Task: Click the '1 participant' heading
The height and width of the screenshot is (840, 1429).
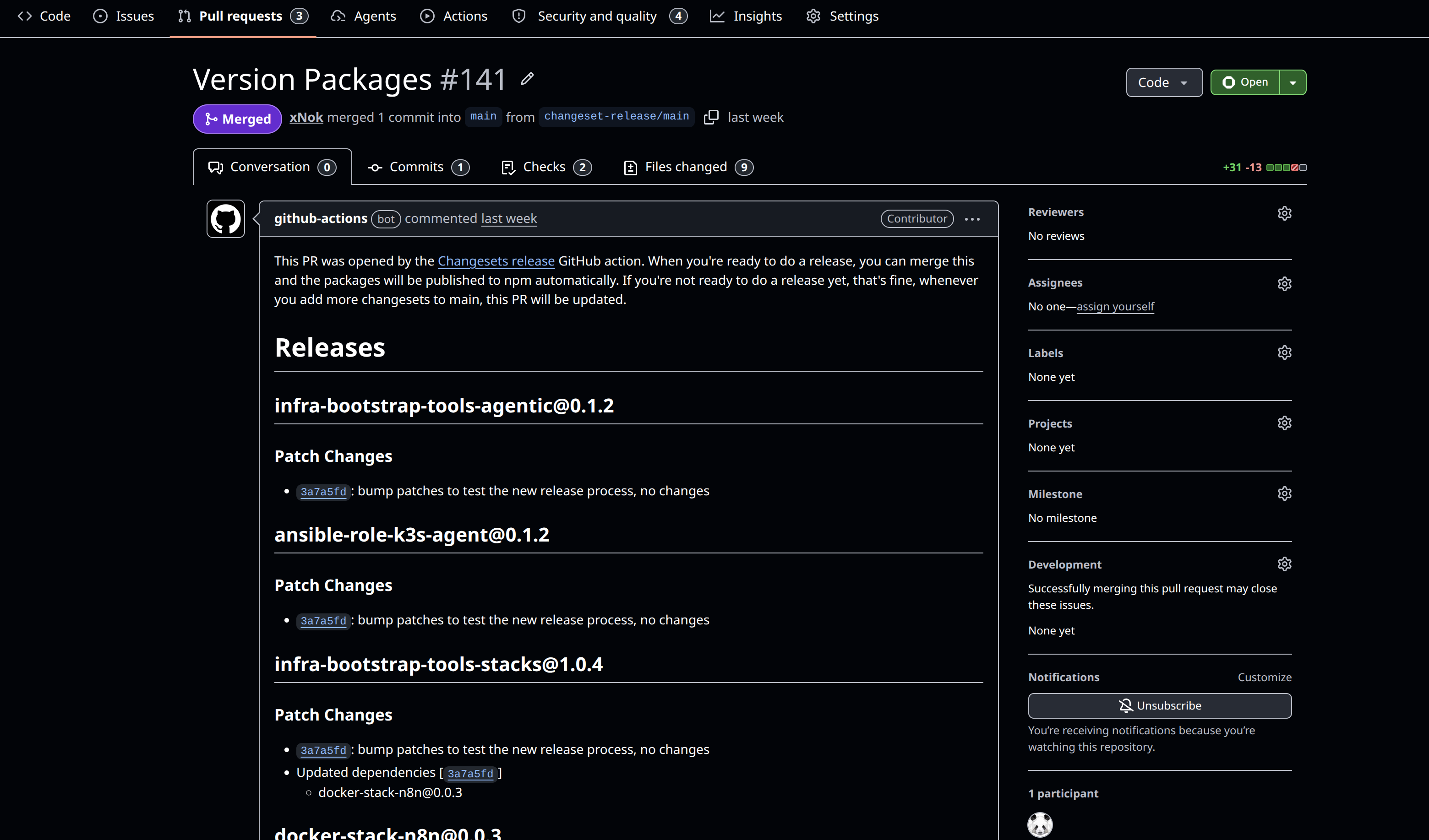Action: [x=1063, y=793]
